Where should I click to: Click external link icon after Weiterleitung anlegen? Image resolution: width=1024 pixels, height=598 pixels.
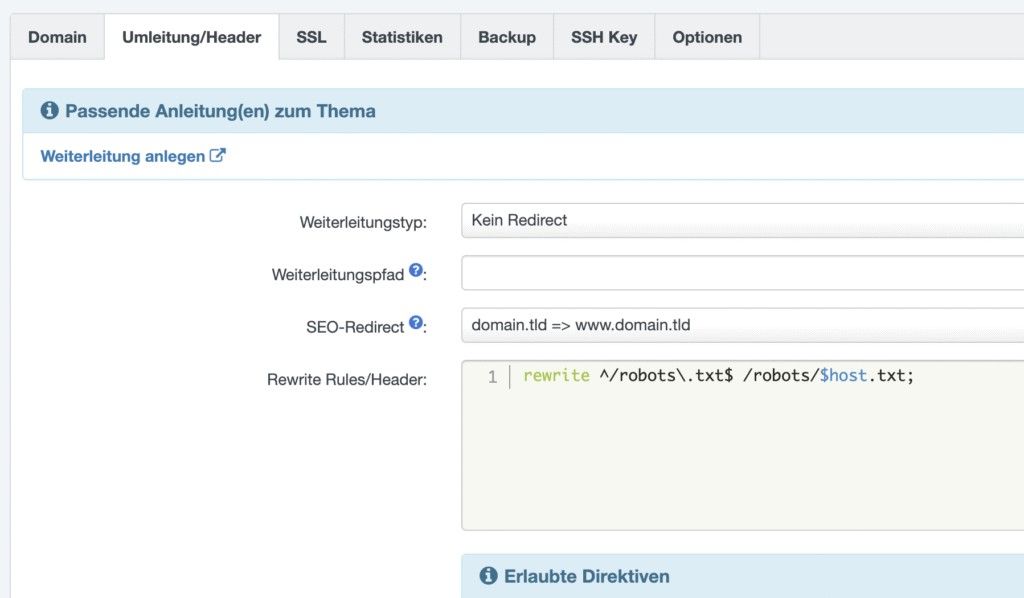click(x=217, y=156)
